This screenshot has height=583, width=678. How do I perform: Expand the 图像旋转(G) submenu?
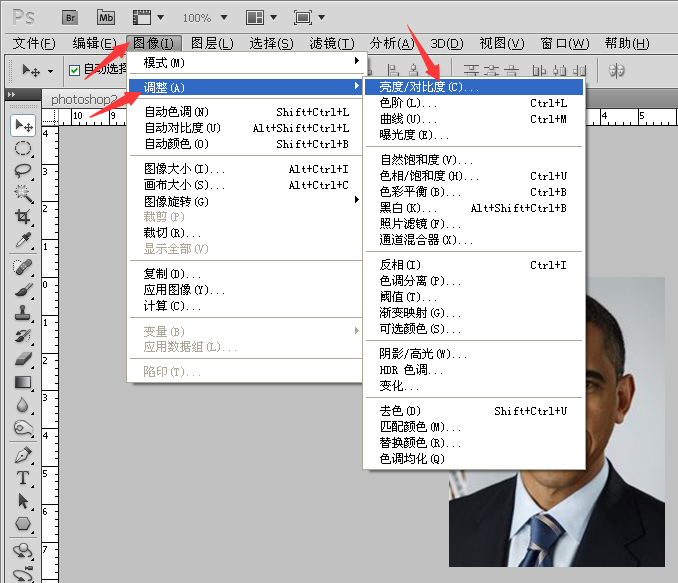pos(246,201)
